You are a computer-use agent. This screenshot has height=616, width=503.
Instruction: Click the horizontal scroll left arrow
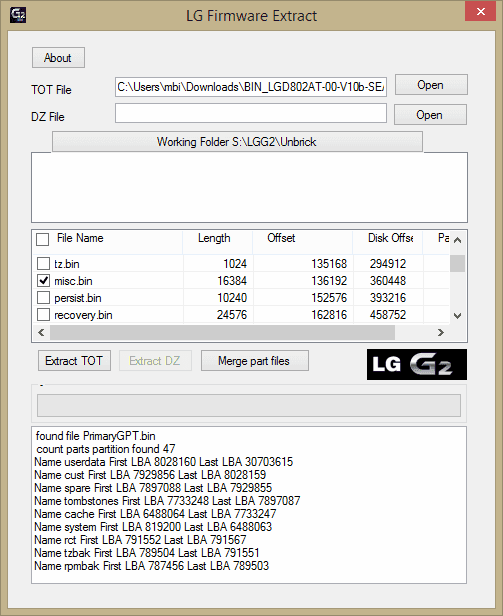(x=41, y=332)
